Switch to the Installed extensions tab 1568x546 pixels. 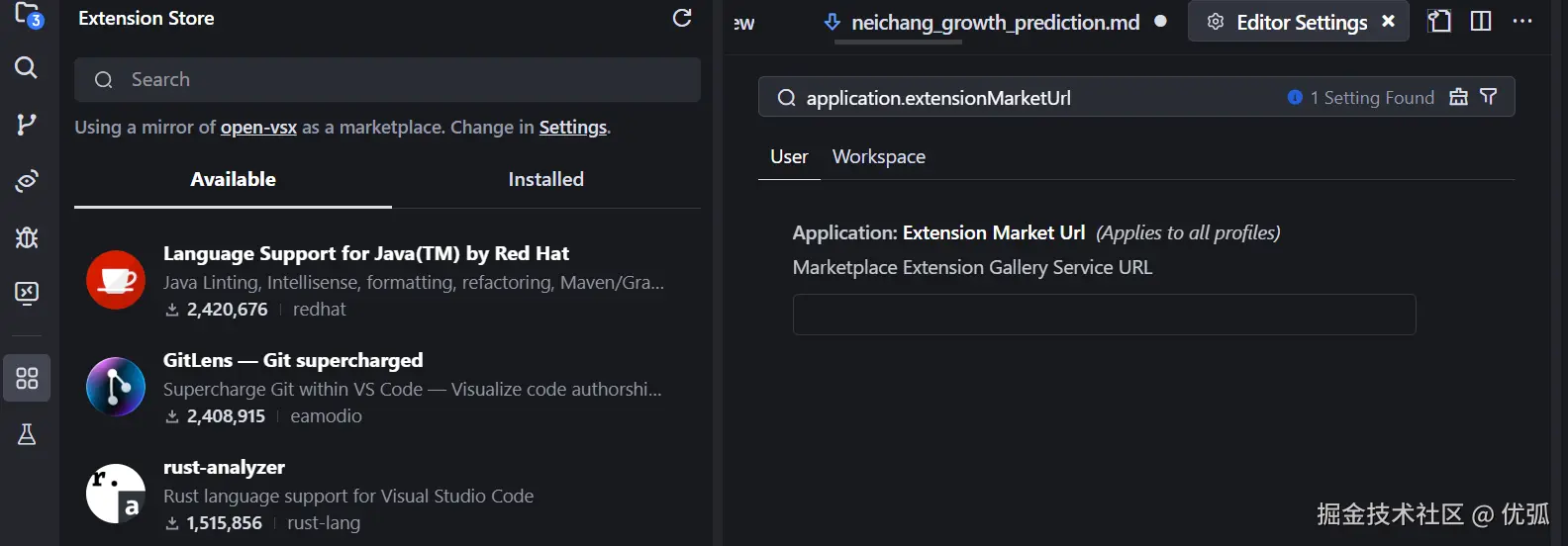[x=545, y=179]
